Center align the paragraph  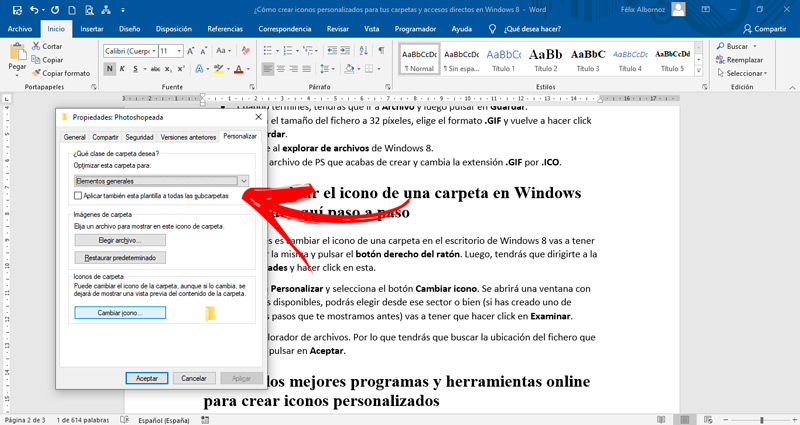[x=281, y=68]
